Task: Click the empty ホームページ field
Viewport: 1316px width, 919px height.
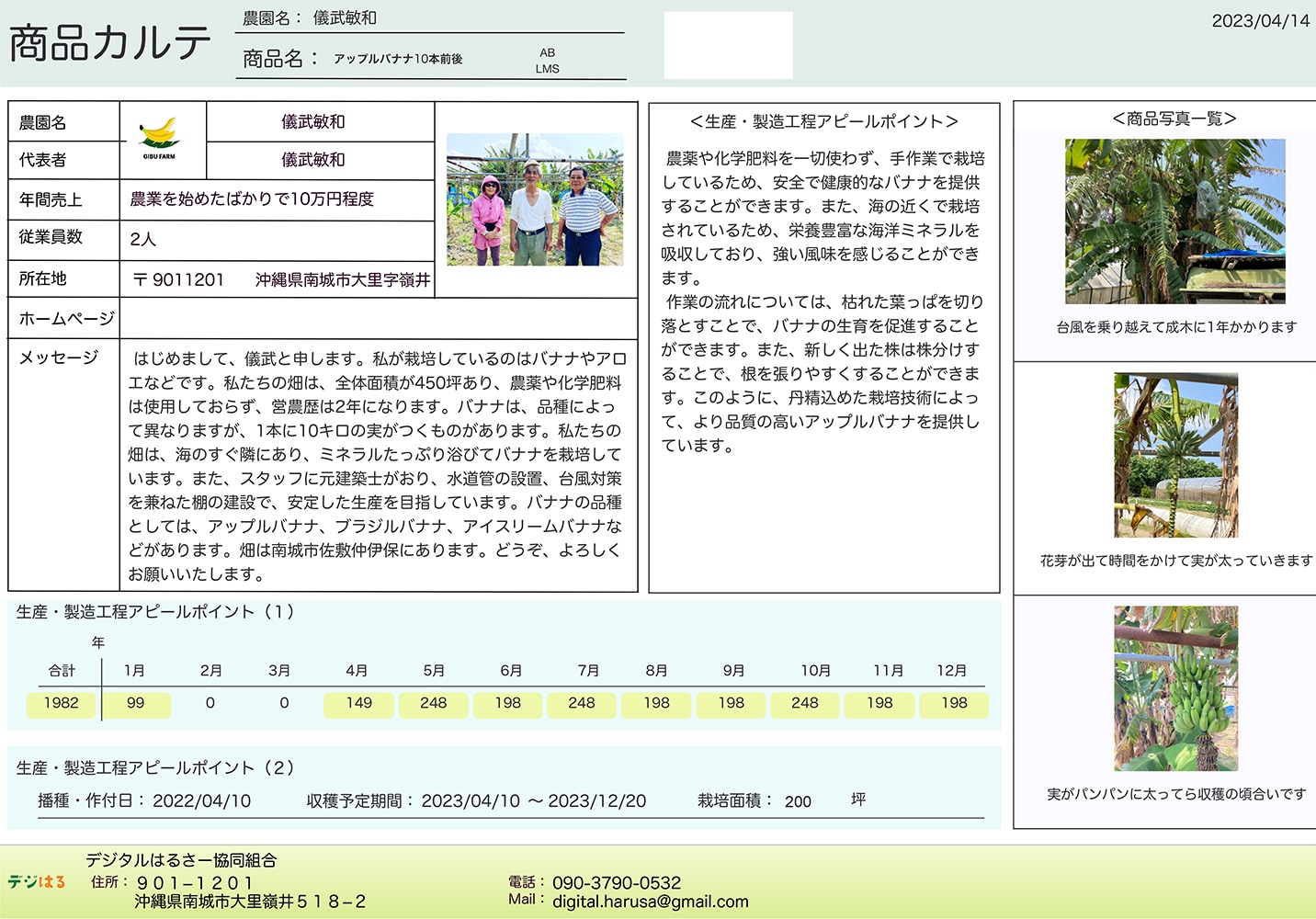Action: 378,319
